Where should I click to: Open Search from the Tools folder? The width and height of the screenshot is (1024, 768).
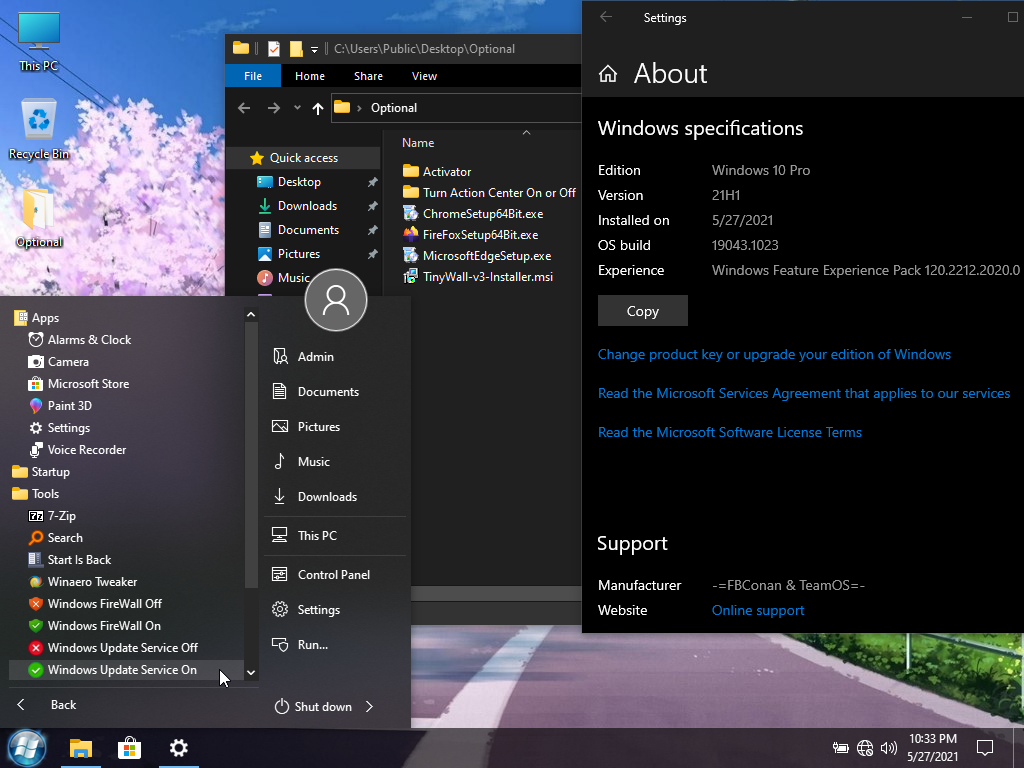pos(65,538)
